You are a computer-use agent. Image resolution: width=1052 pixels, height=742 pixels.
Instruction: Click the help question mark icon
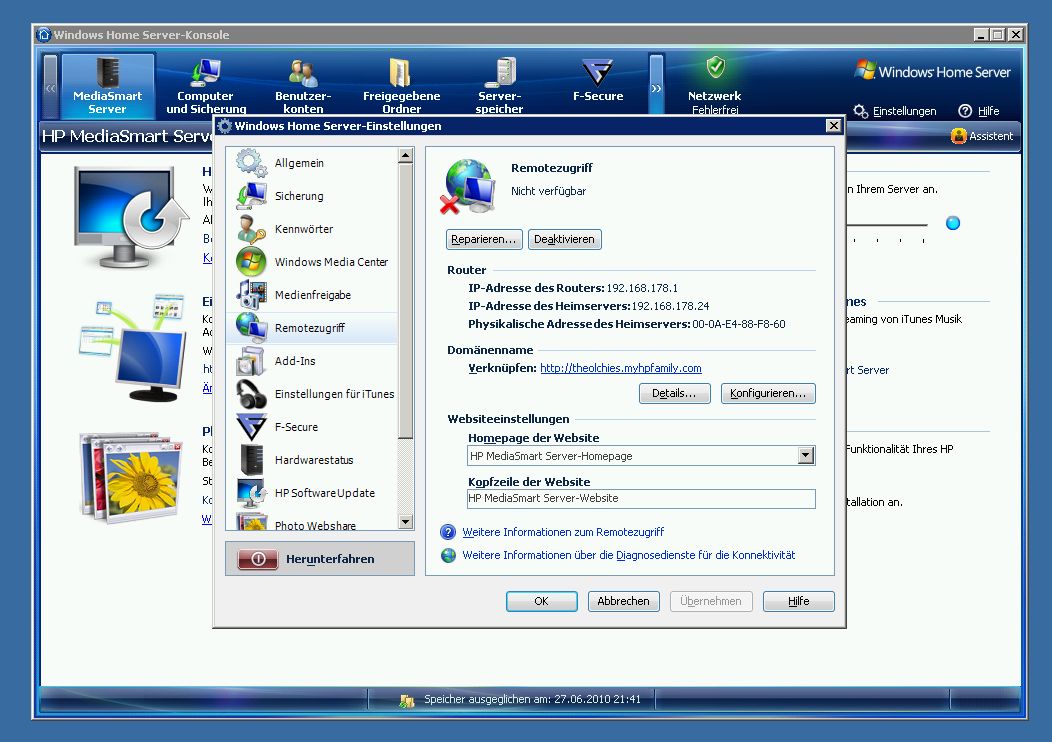pyautogui.click(x=448, y=532)
